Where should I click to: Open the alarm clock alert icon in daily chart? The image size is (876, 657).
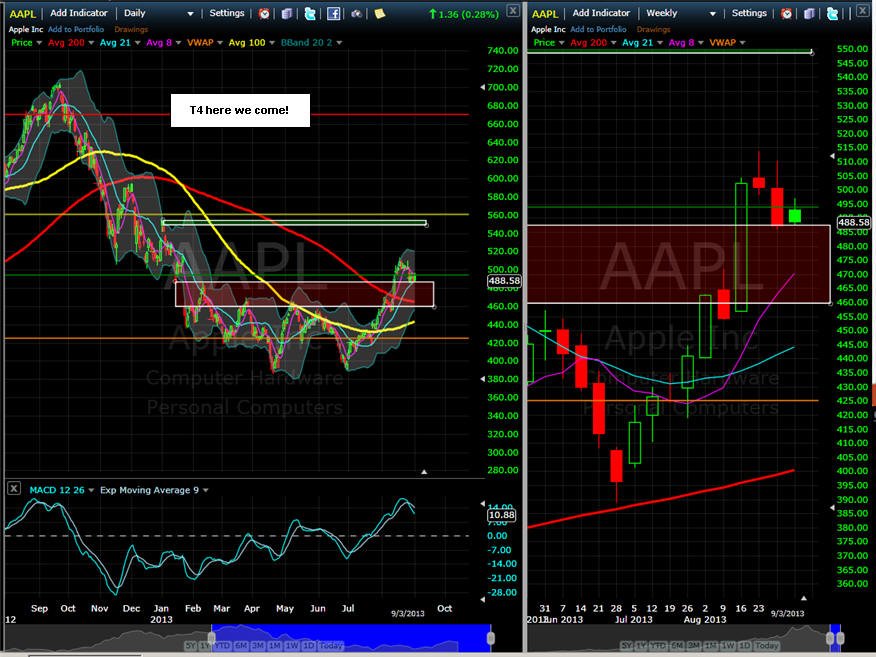[x=264, y=13]
